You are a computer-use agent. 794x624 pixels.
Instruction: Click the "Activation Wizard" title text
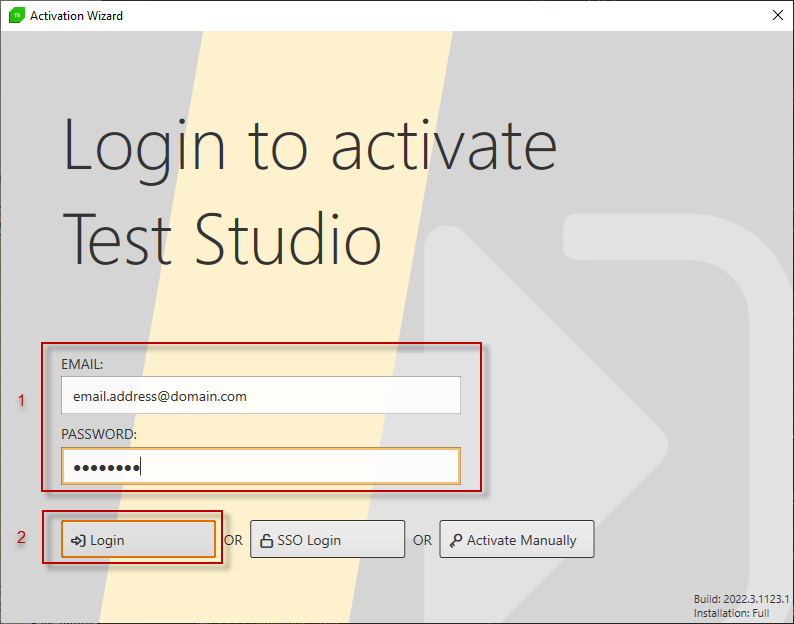tap(76, 16)
